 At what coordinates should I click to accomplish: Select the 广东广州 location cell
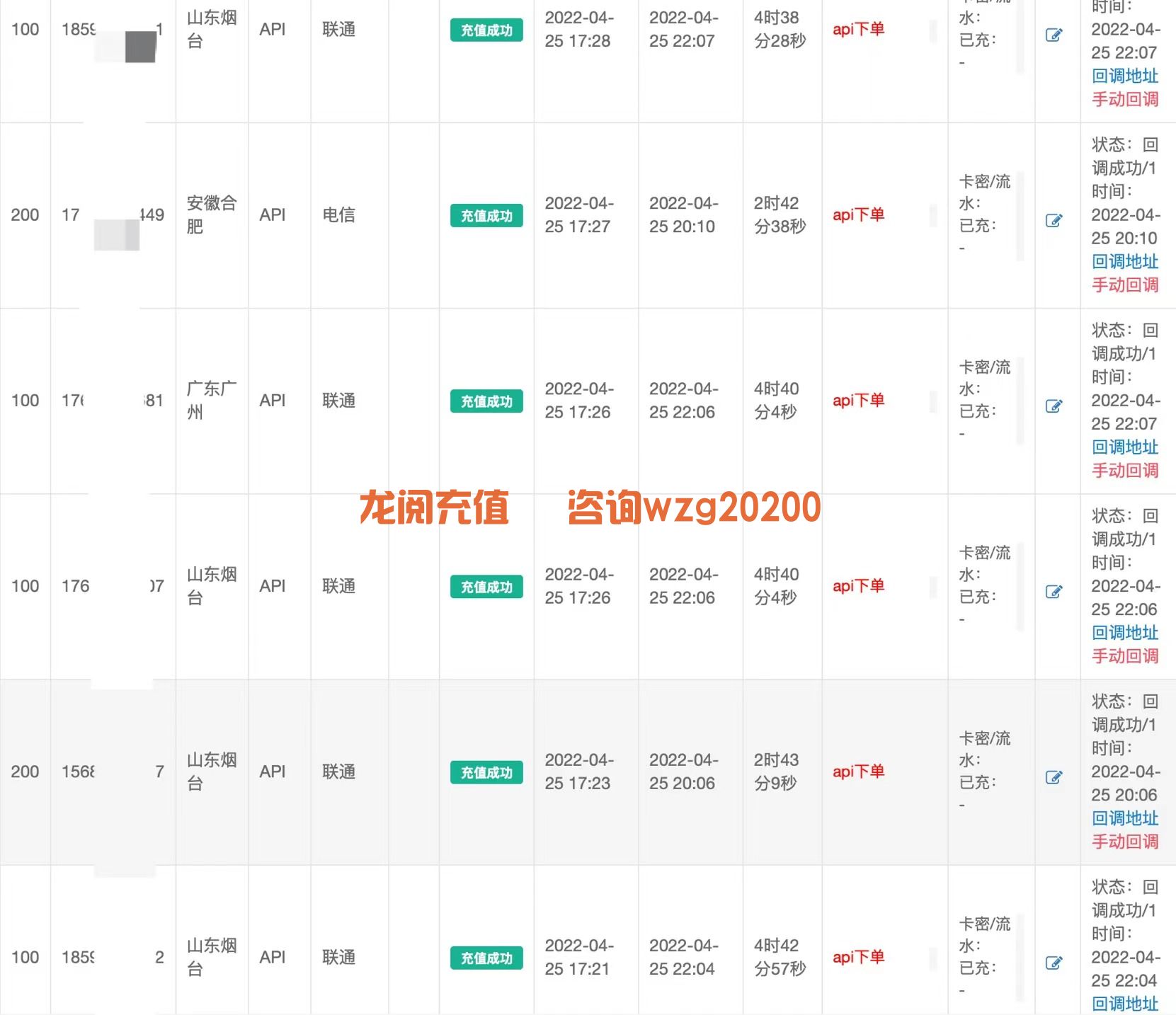[x=211, y=400]
